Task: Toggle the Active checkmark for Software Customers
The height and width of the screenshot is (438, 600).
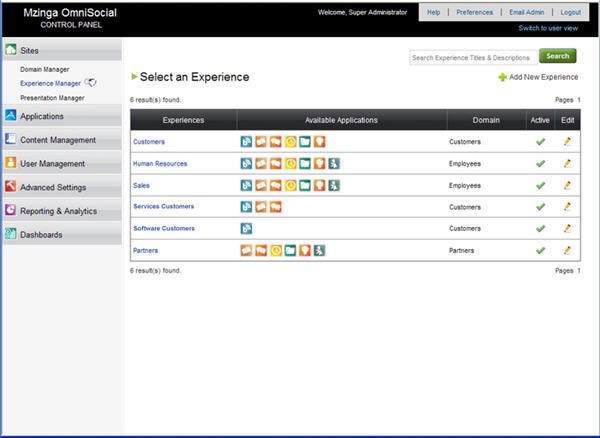Action: [x=540, y=228]
